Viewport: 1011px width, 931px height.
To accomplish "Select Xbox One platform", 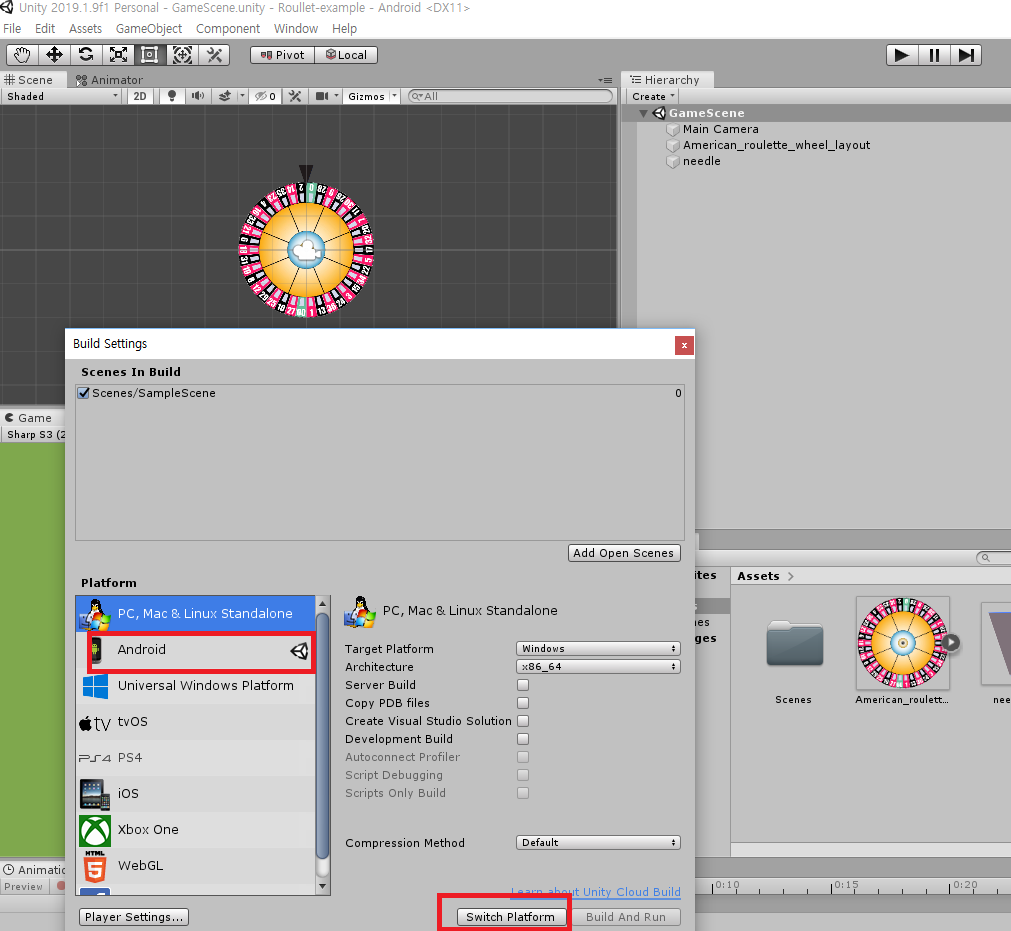I will [x=195, y=830].
